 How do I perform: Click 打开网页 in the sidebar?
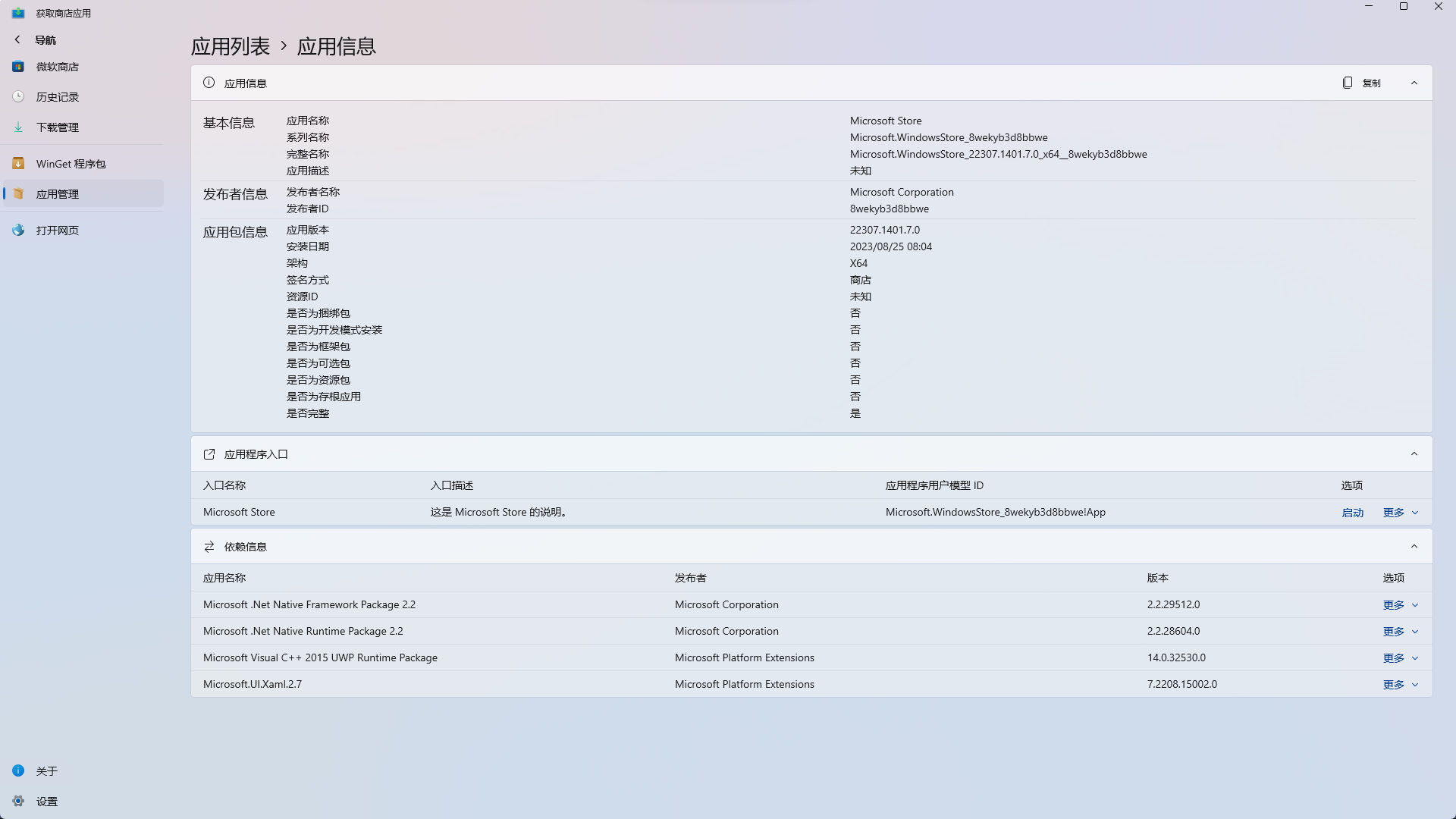tap(57, 230)
